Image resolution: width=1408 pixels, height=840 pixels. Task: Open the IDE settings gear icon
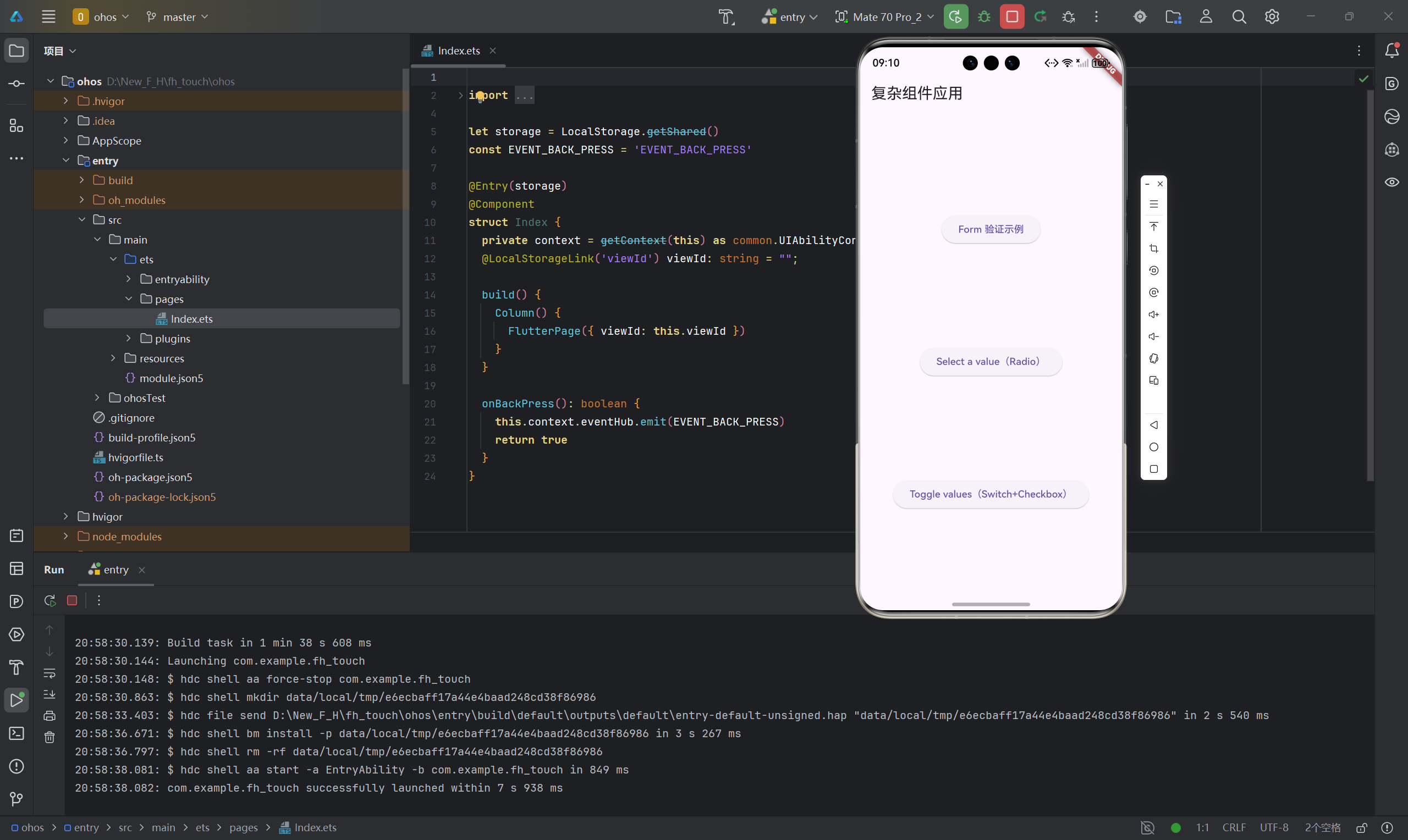point(1272,17)
